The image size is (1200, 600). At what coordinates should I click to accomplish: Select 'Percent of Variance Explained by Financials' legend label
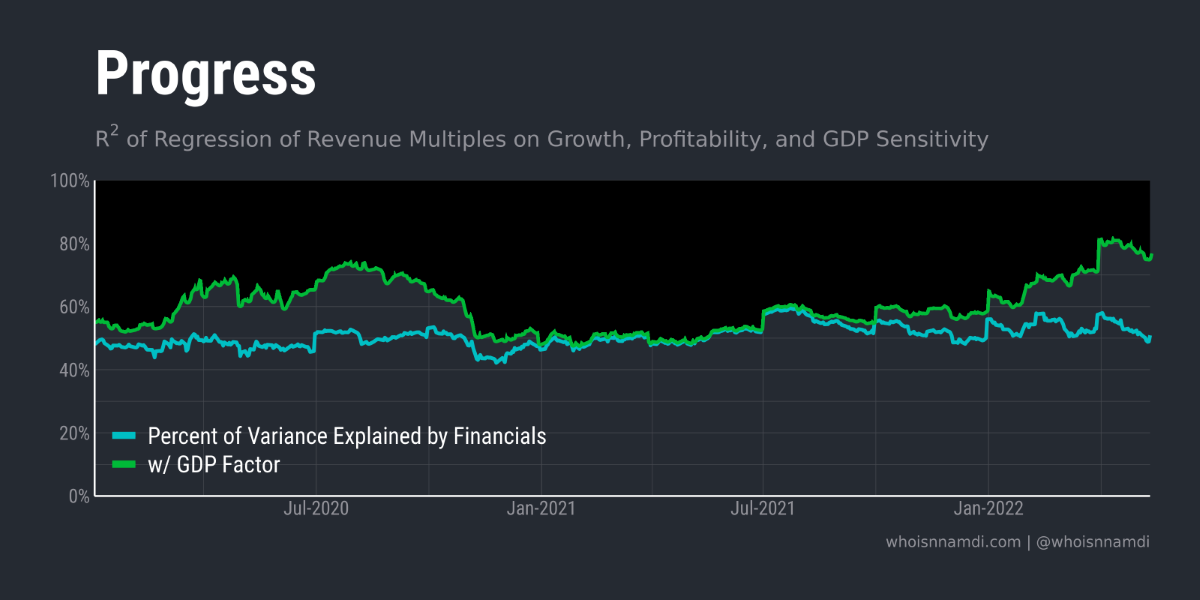tap(346, 436)
